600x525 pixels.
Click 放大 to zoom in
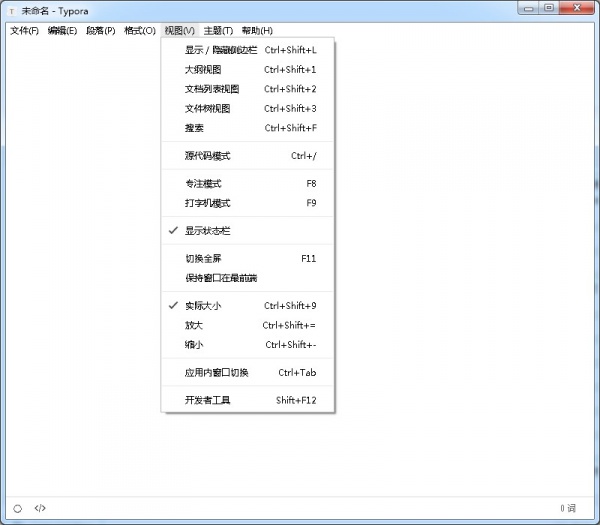(x=193, y=325)
